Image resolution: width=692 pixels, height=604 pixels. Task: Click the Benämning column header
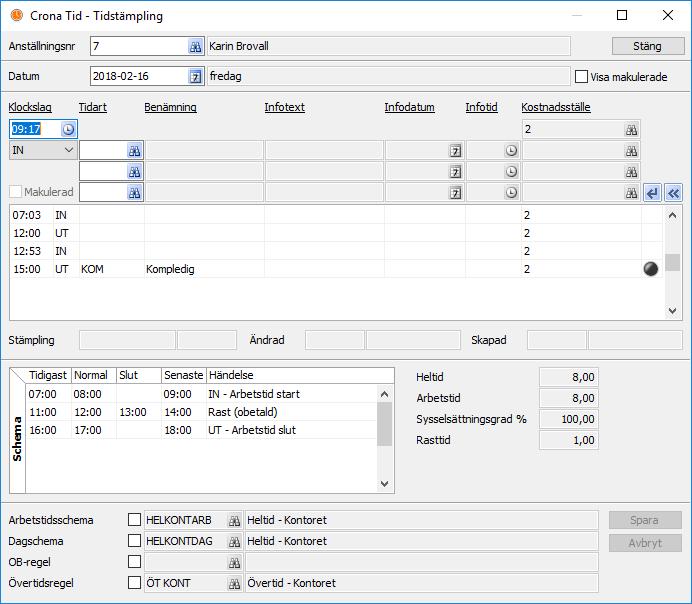click(170, 107)
